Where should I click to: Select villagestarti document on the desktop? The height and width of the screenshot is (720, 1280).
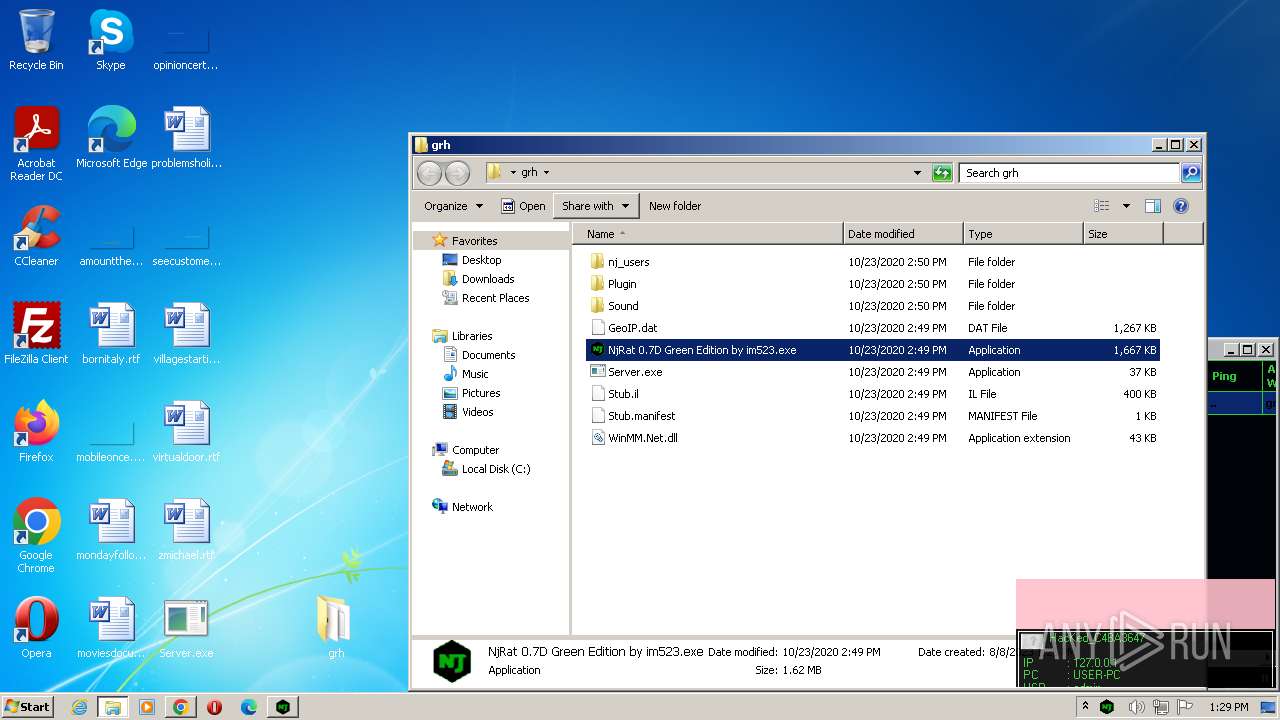coord(186,334)
